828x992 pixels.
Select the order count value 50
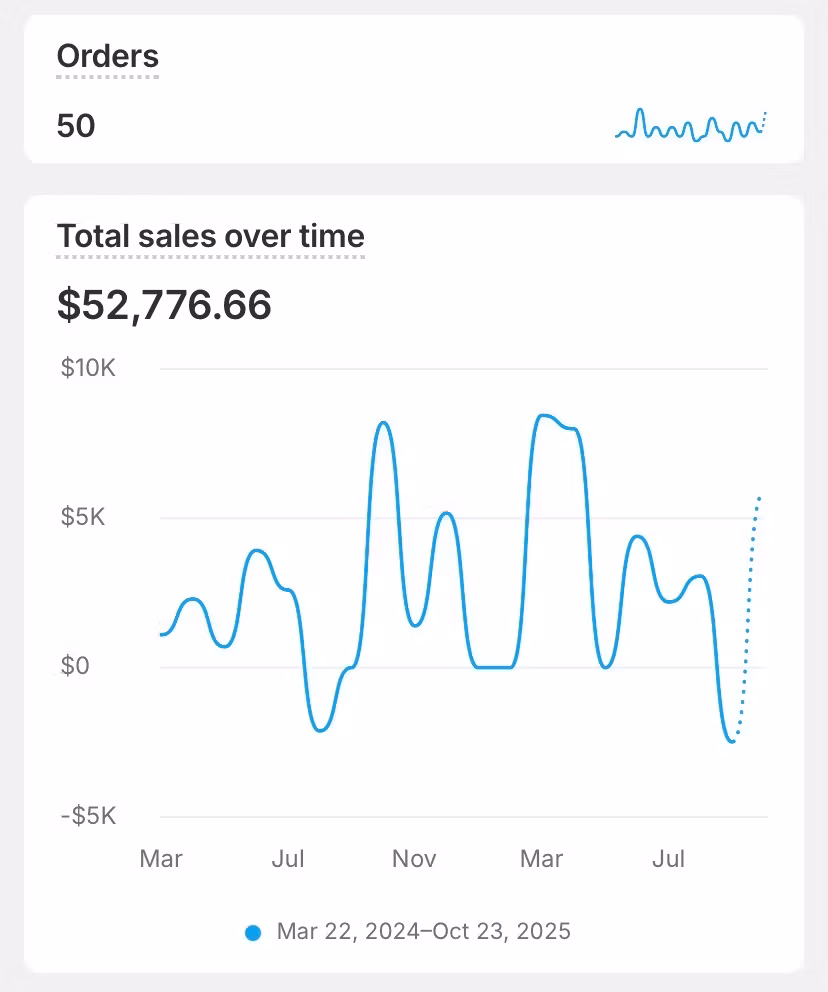point(76,127)
